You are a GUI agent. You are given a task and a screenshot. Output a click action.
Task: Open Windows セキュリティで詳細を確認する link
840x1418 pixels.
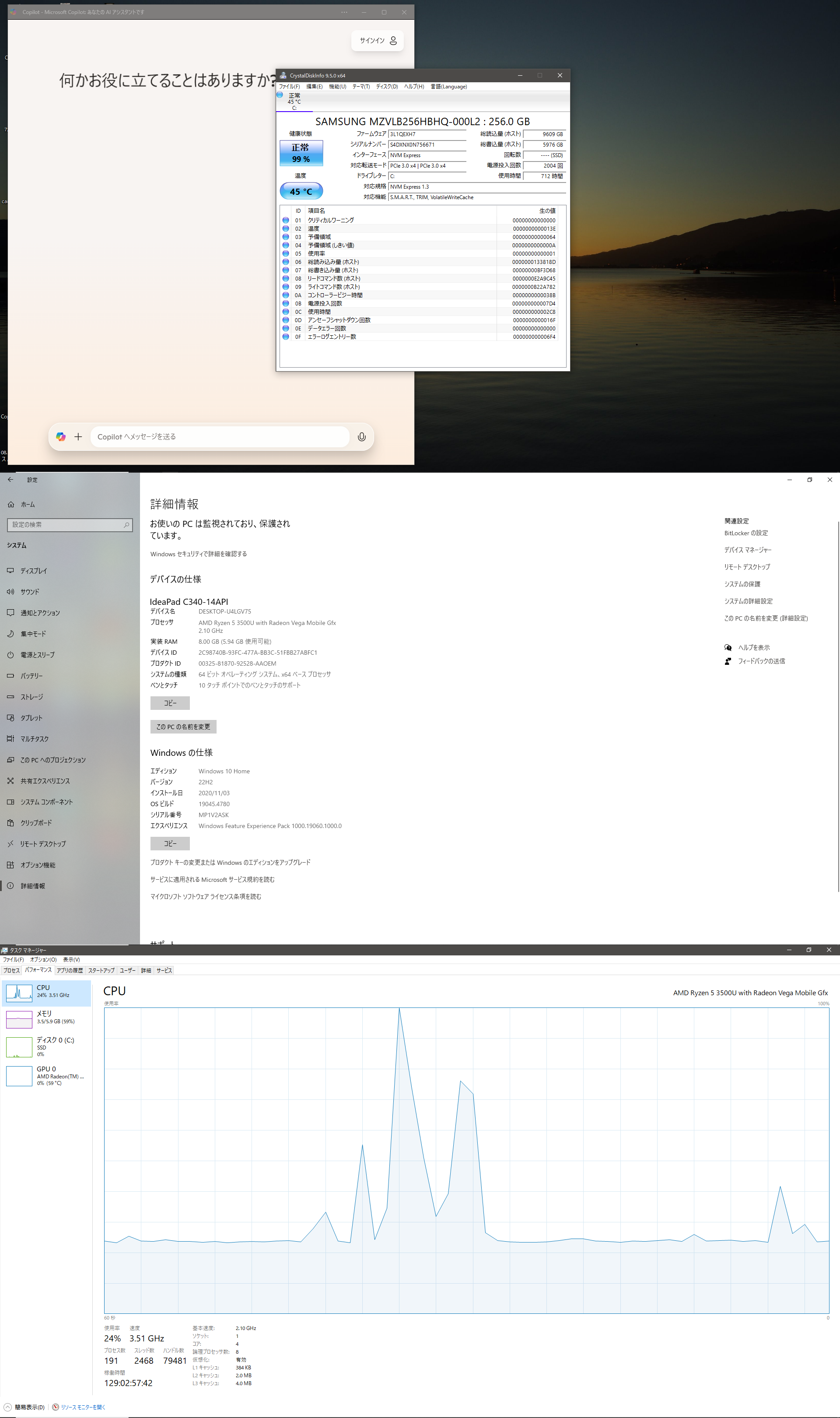pyautogui.click(x=199, y=554)
